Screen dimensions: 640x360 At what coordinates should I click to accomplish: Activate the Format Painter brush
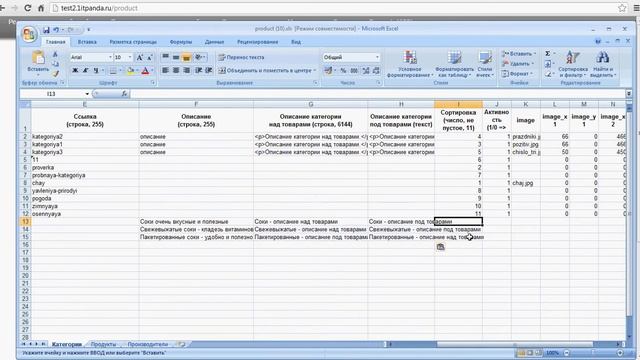click(x=56, y=73)
